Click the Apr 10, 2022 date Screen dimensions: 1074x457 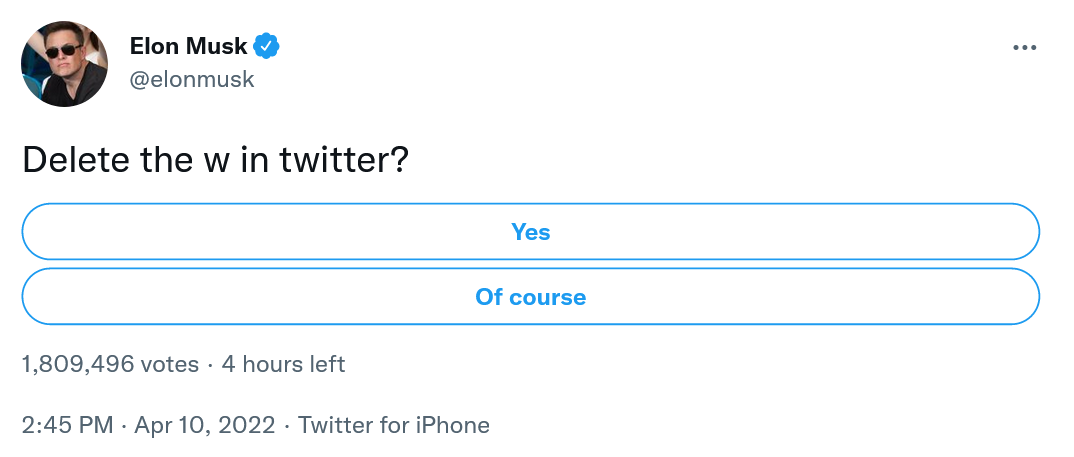click(x=204, y=425)
